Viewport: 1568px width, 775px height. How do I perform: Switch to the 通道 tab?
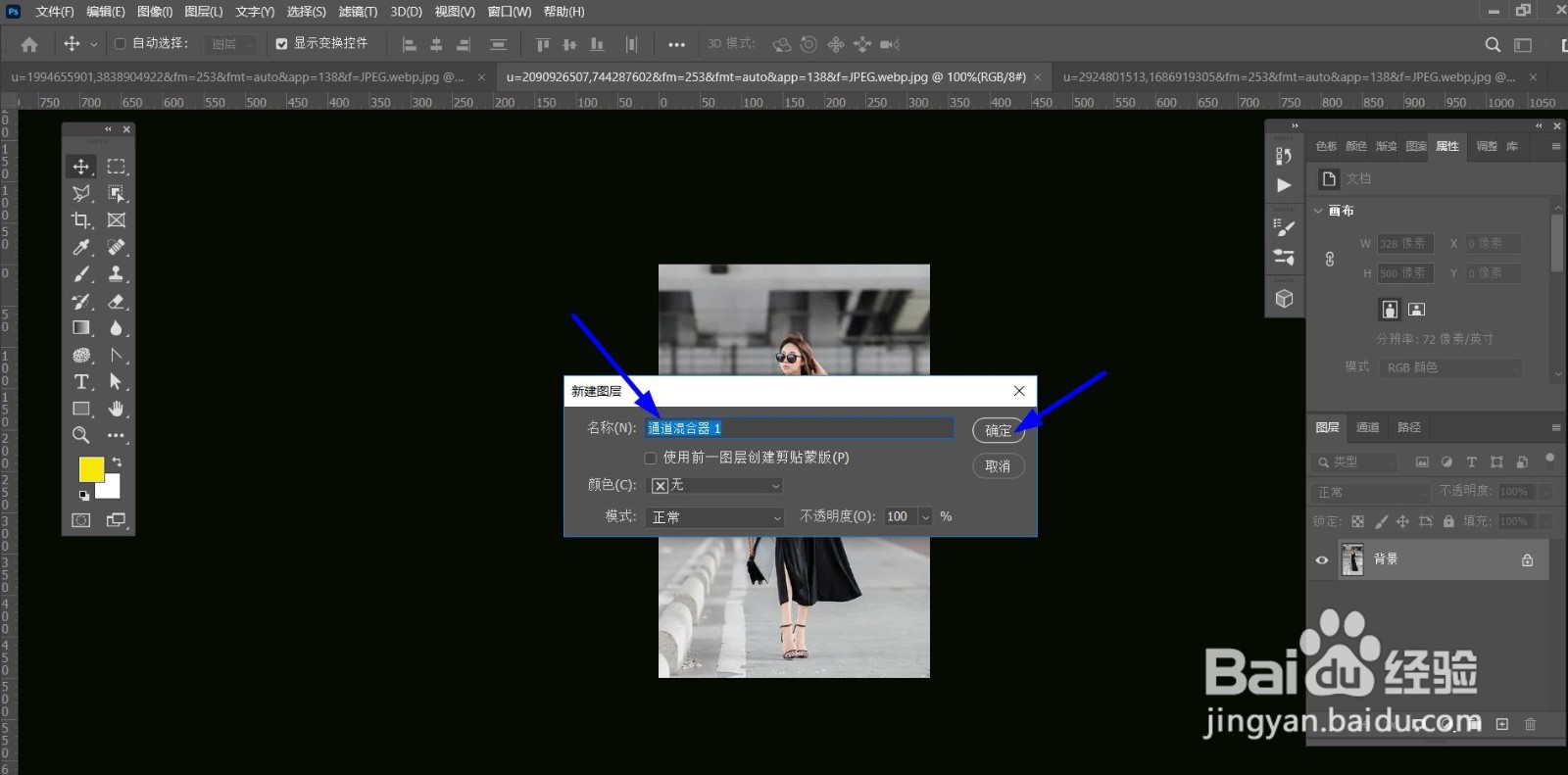[1367, 427]
